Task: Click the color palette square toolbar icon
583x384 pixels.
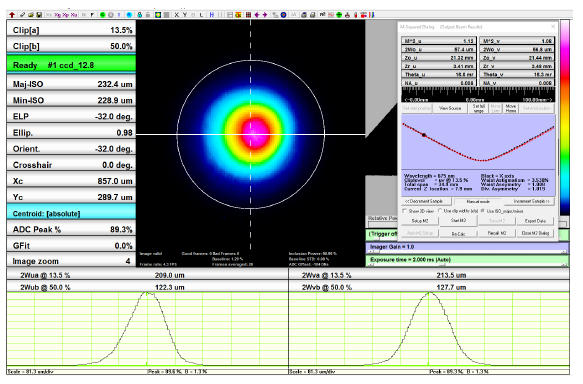Action: pos(158,15)
